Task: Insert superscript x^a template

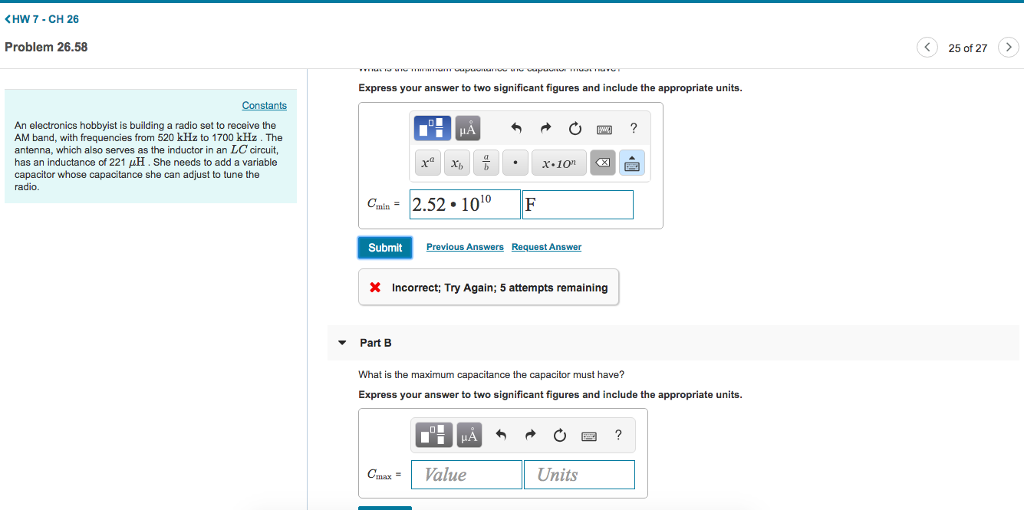Action: point(428,163)
